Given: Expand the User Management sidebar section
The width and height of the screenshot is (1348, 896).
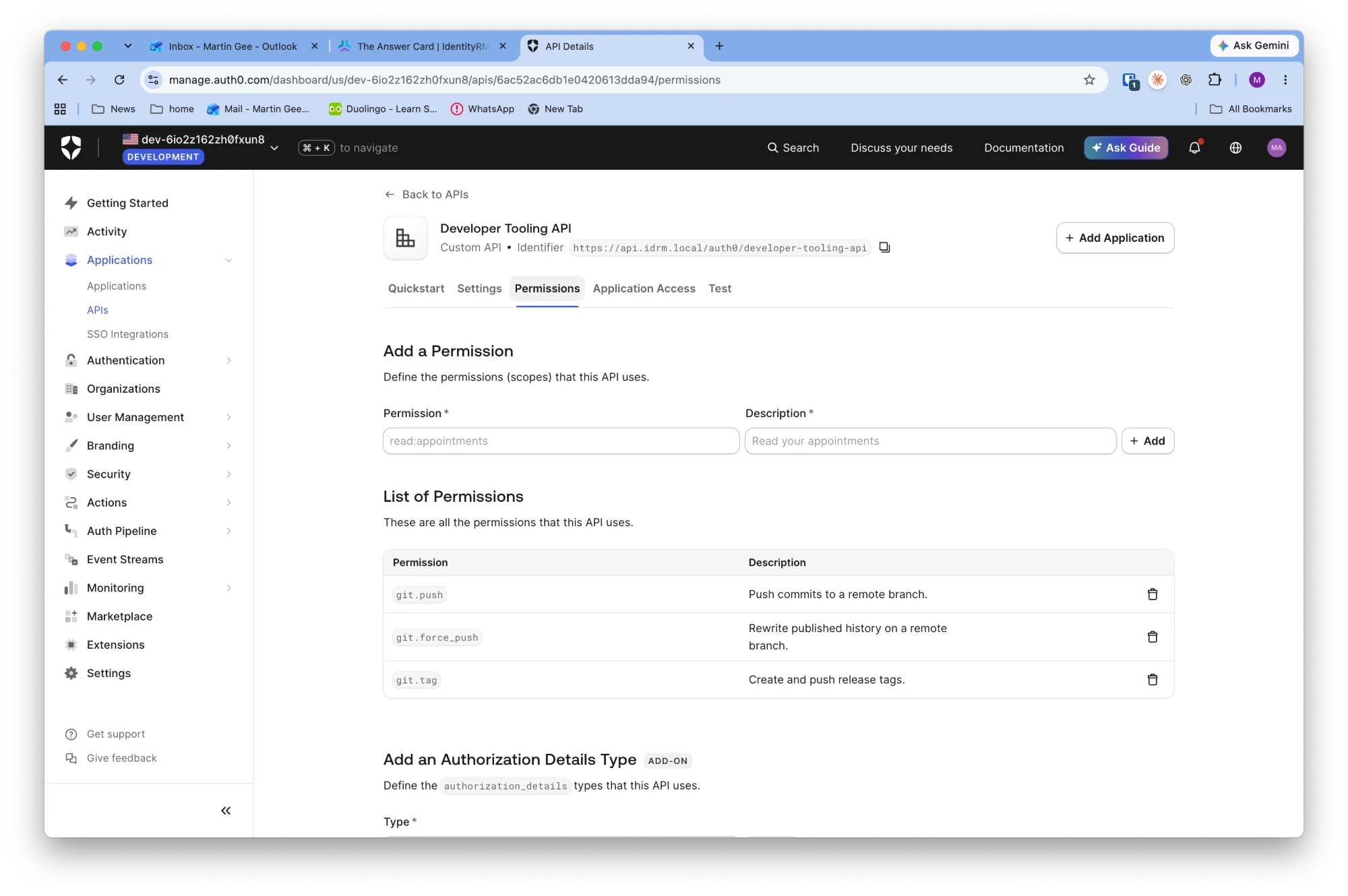Looking at the screenshot, I should point(228,417).
